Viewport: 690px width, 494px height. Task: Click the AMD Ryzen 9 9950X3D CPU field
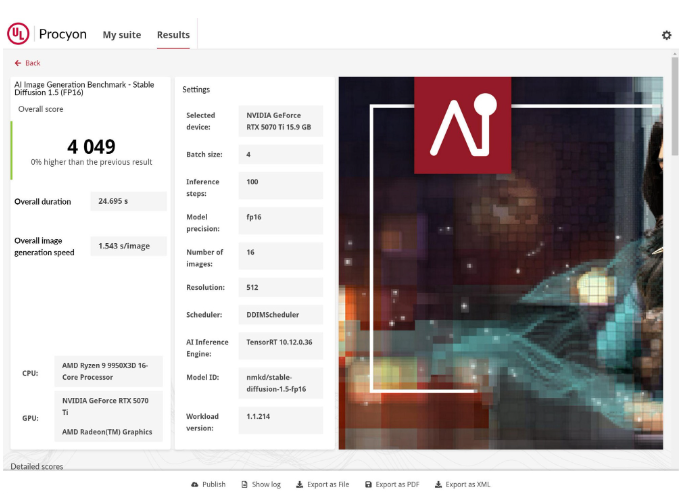point(108,371)
